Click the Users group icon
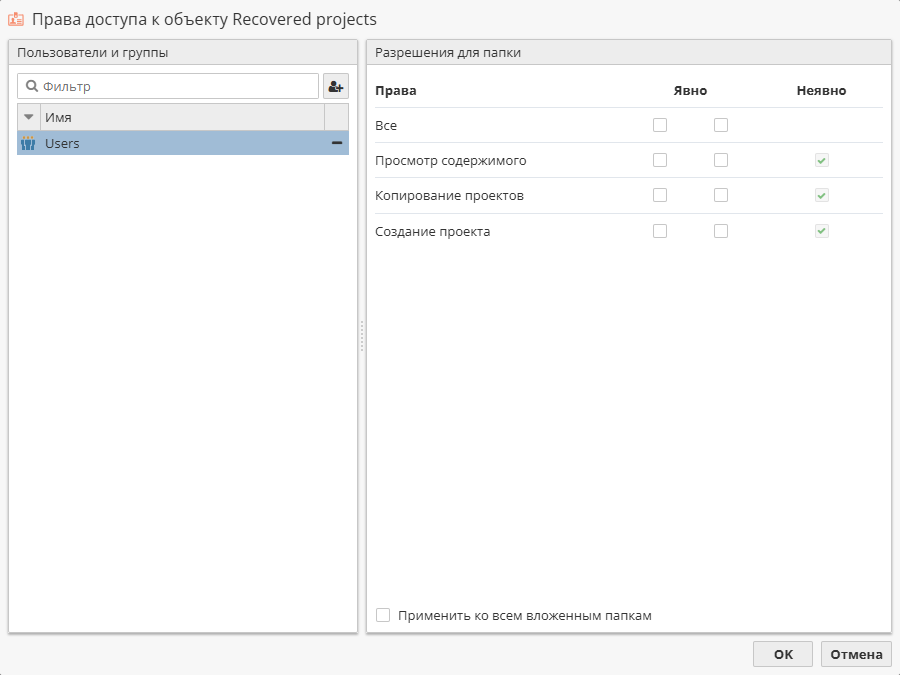The height and width of the screenshot is (675, 900). (27, 143)
